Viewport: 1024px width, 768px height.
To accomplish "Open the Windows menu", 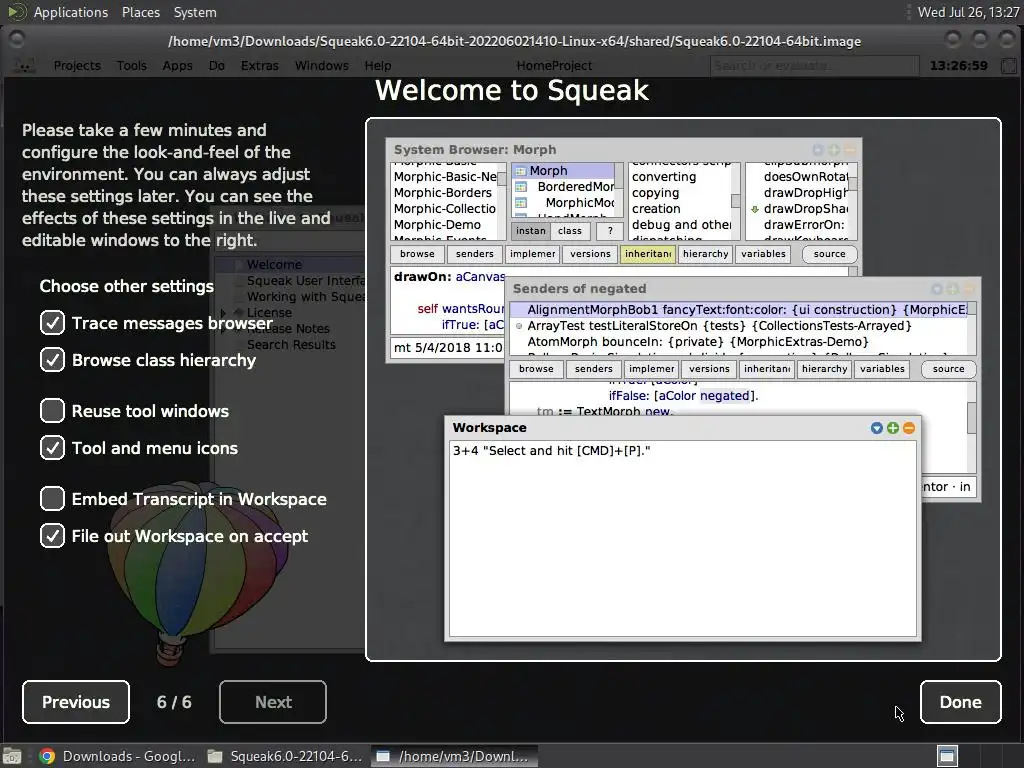I will [x=321, y=66].
